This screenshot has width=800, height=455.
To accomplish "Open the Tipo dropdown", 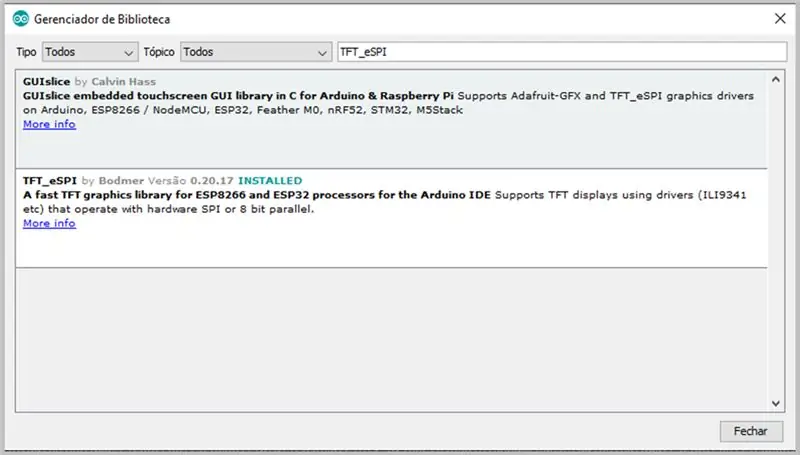I will point(90,52).
